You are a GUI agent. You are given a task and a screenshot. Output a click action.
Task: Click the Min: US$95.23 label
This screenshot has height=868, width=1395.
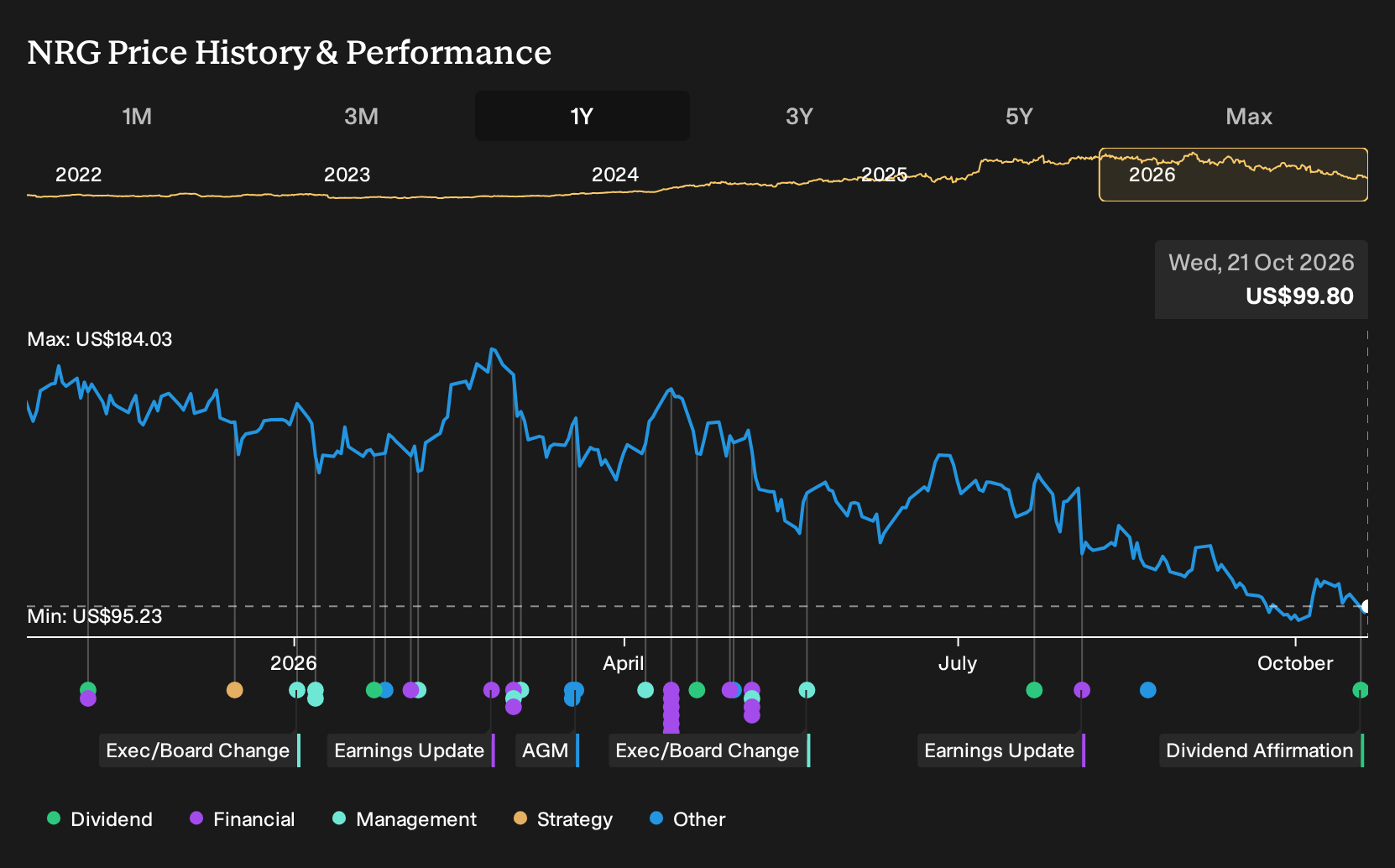[95, 616]
